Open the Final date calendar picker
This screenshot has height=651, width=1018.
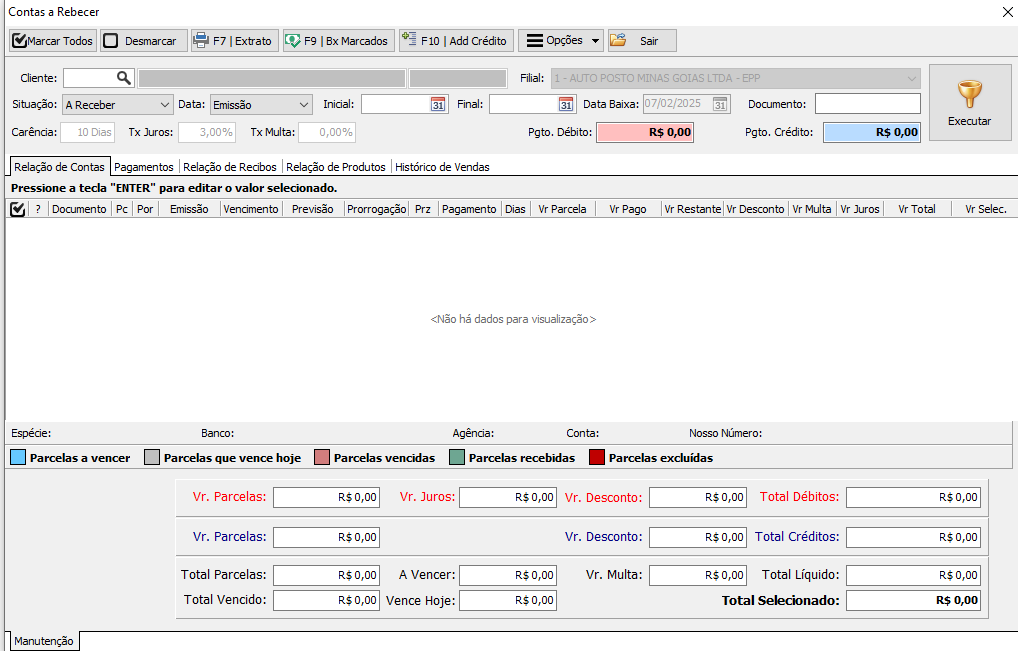[566, 104]
